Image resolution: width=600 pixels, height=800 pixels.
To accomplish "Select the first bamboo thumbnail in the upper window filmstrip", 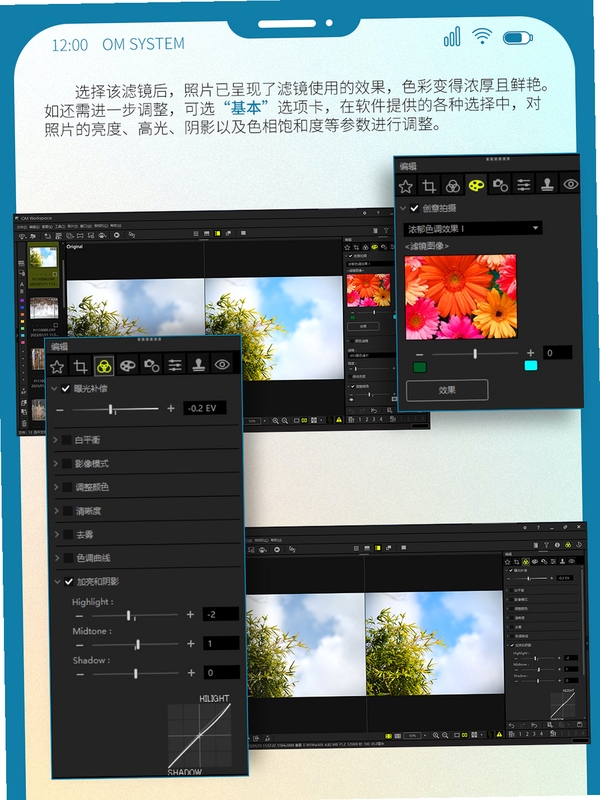I will pyautogui.click(x=43, y=264).
